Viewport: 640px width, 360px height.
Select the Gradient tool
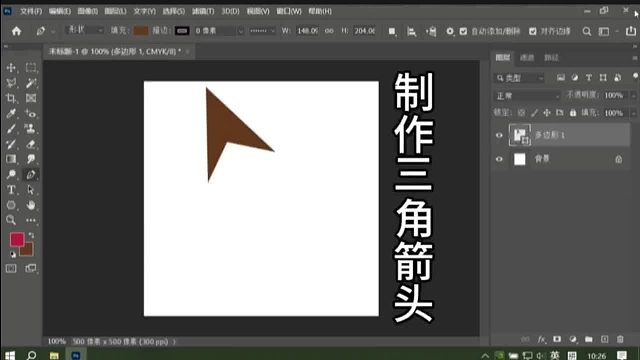(11, 159)
